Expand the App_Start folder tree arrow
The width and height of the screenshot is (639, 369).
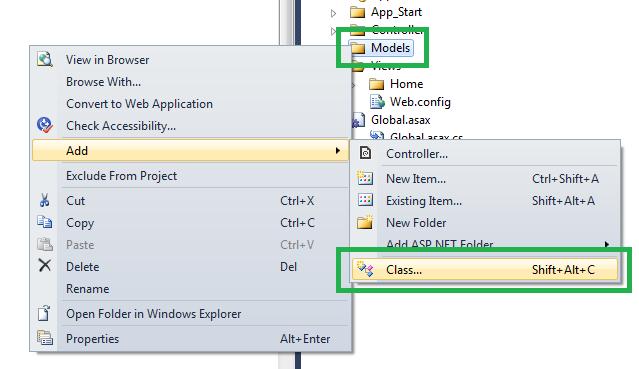(333, 13)
